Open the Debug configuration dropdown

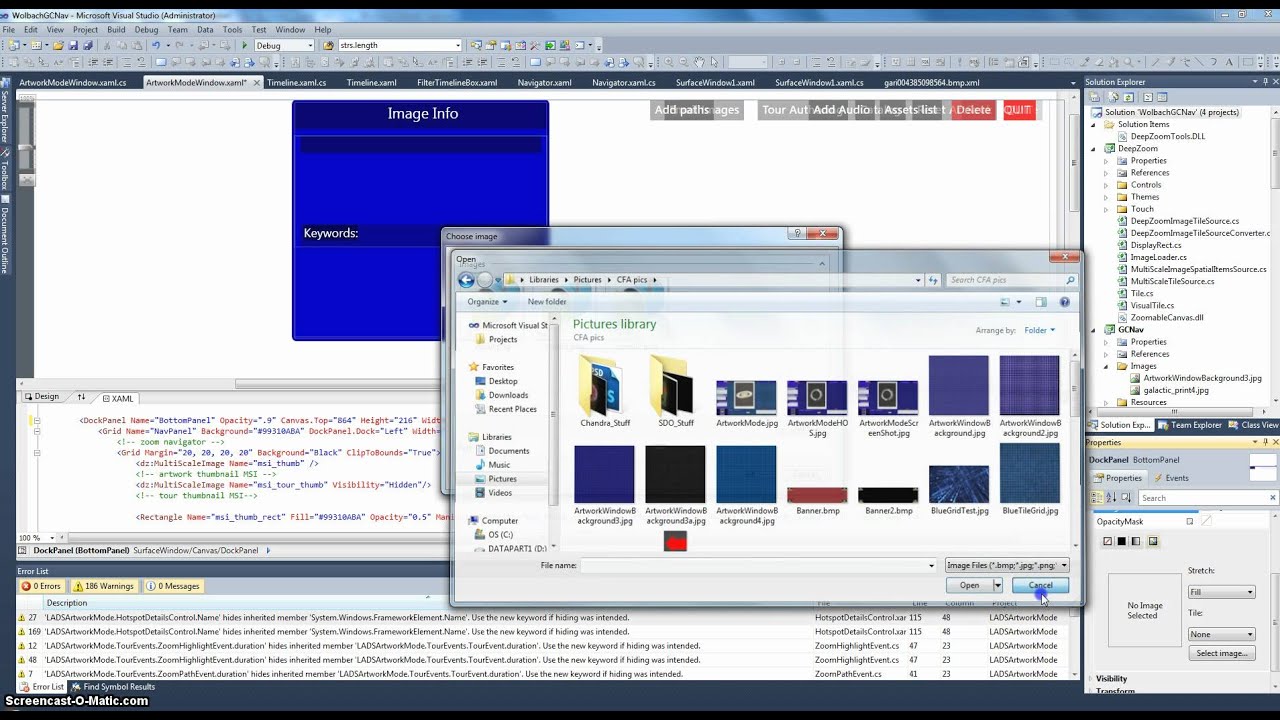coord(308,45)
